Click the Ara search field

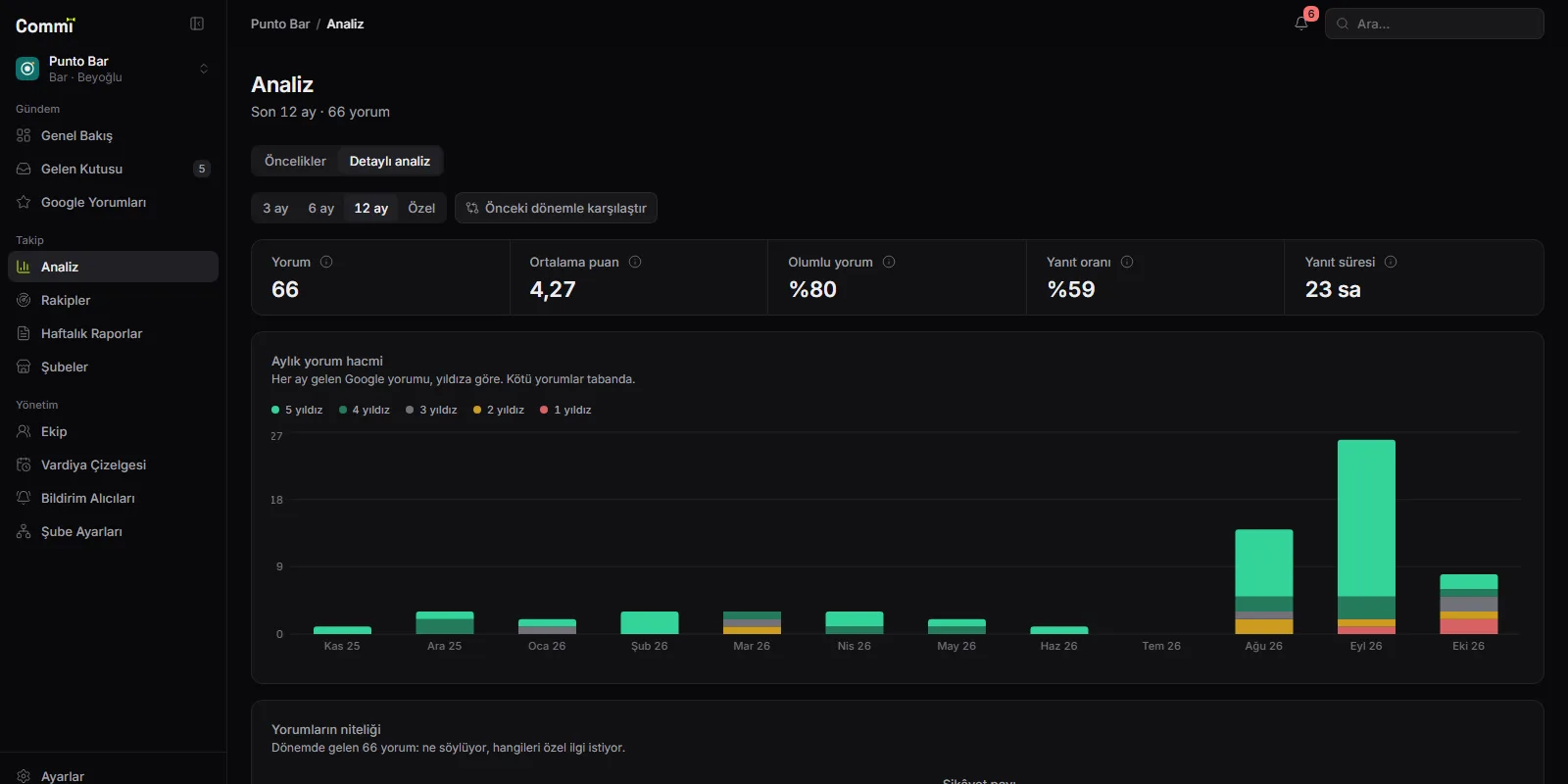[x=1435, y=24]
